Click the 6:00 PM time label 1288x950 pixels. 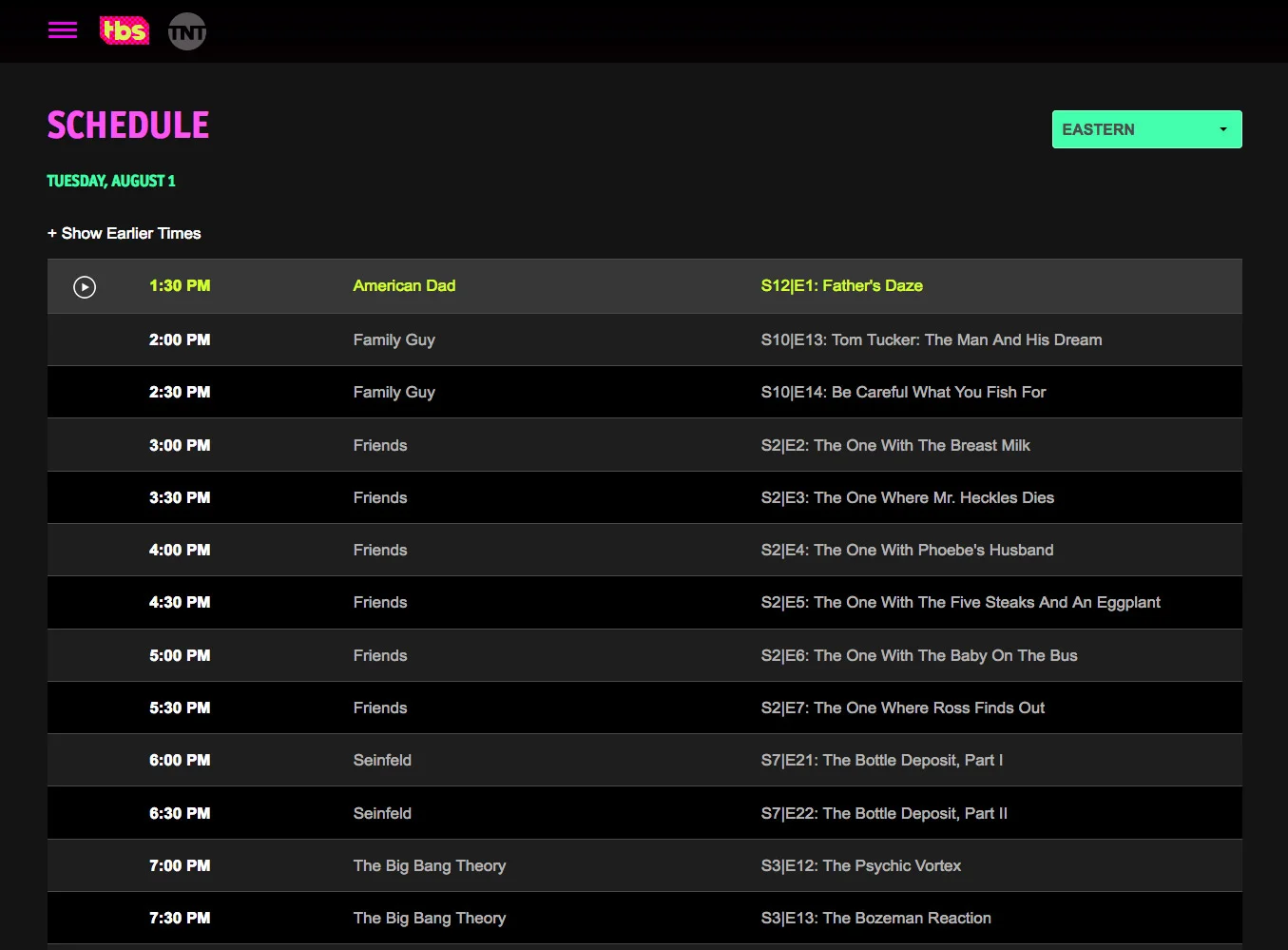180,760
